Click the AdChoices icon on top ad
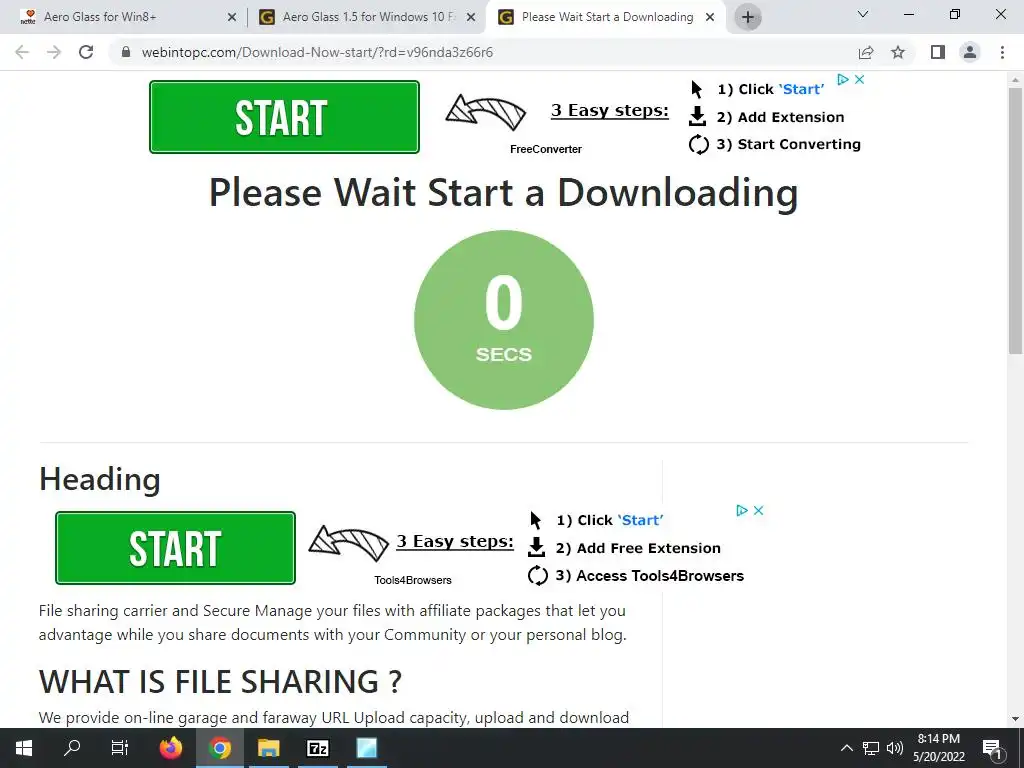The height and width of the screenshot is (768, 1024). tap(843, 79)
